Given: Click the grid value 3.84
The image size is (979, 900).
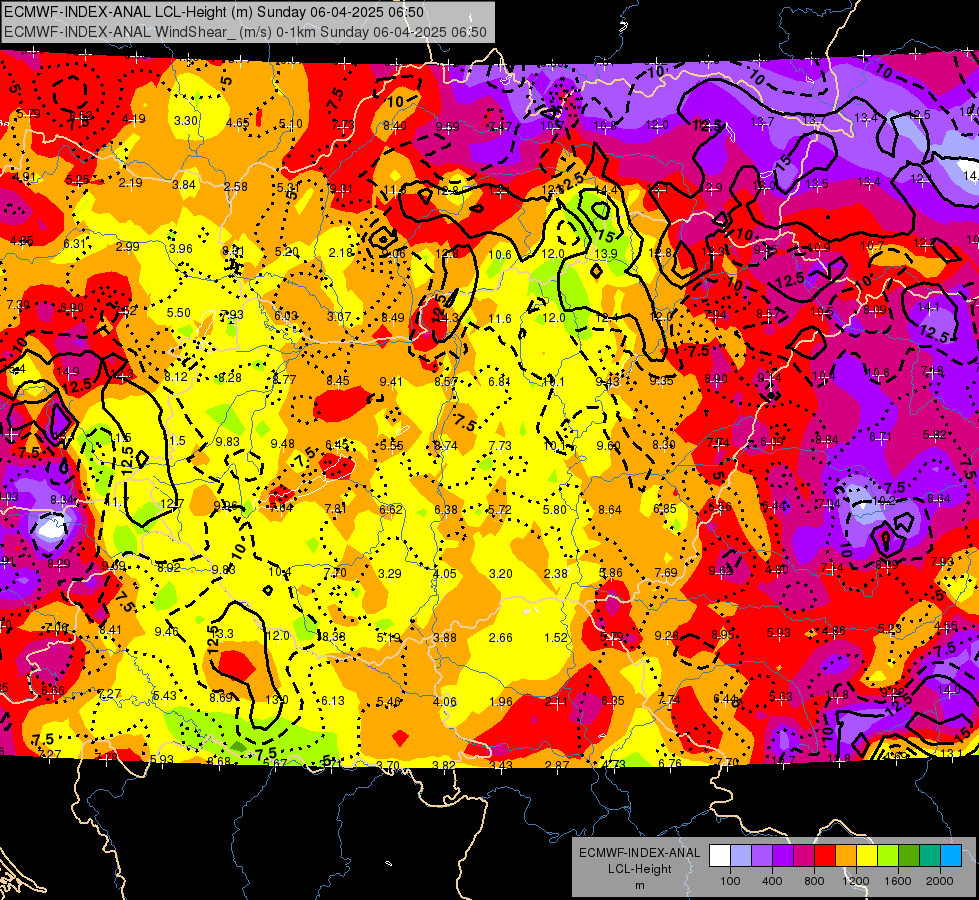Looking at the screenshot, I should pos(184,184).
